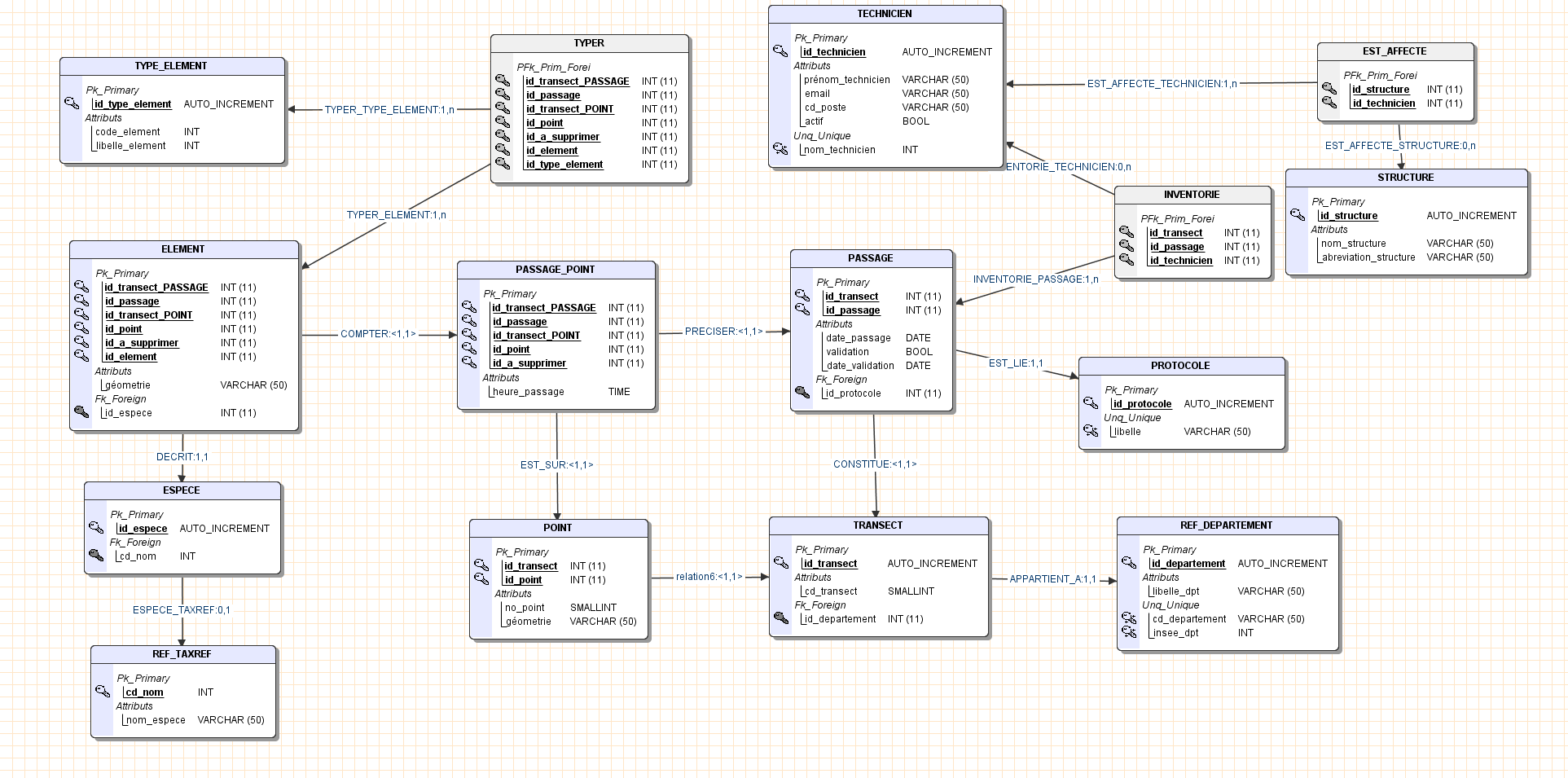This screenshot has width=1568, height=778.
Task: Select the ESPECE table header
Action: 182,490
